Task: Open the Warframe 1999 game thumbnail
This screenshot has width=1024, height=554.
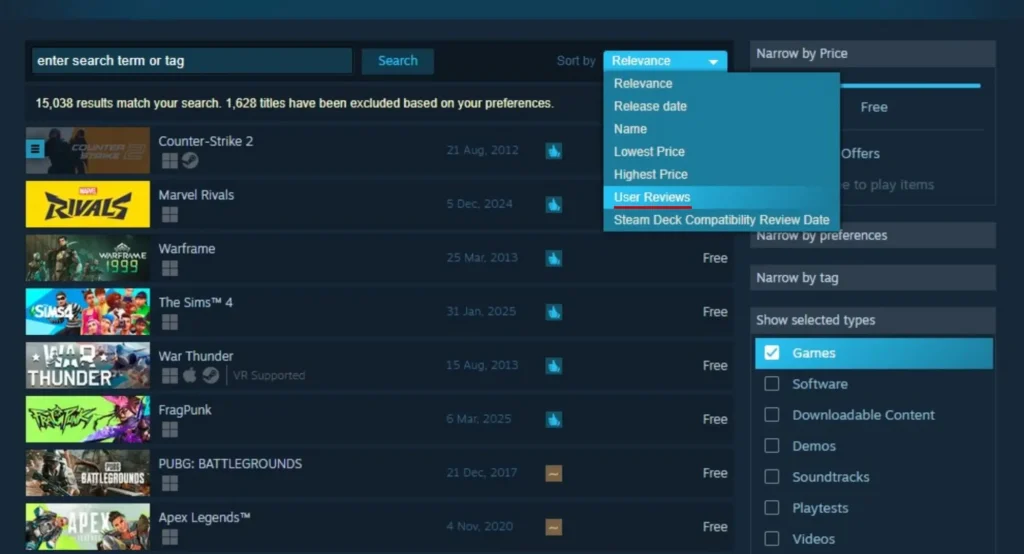Action: 88,258
